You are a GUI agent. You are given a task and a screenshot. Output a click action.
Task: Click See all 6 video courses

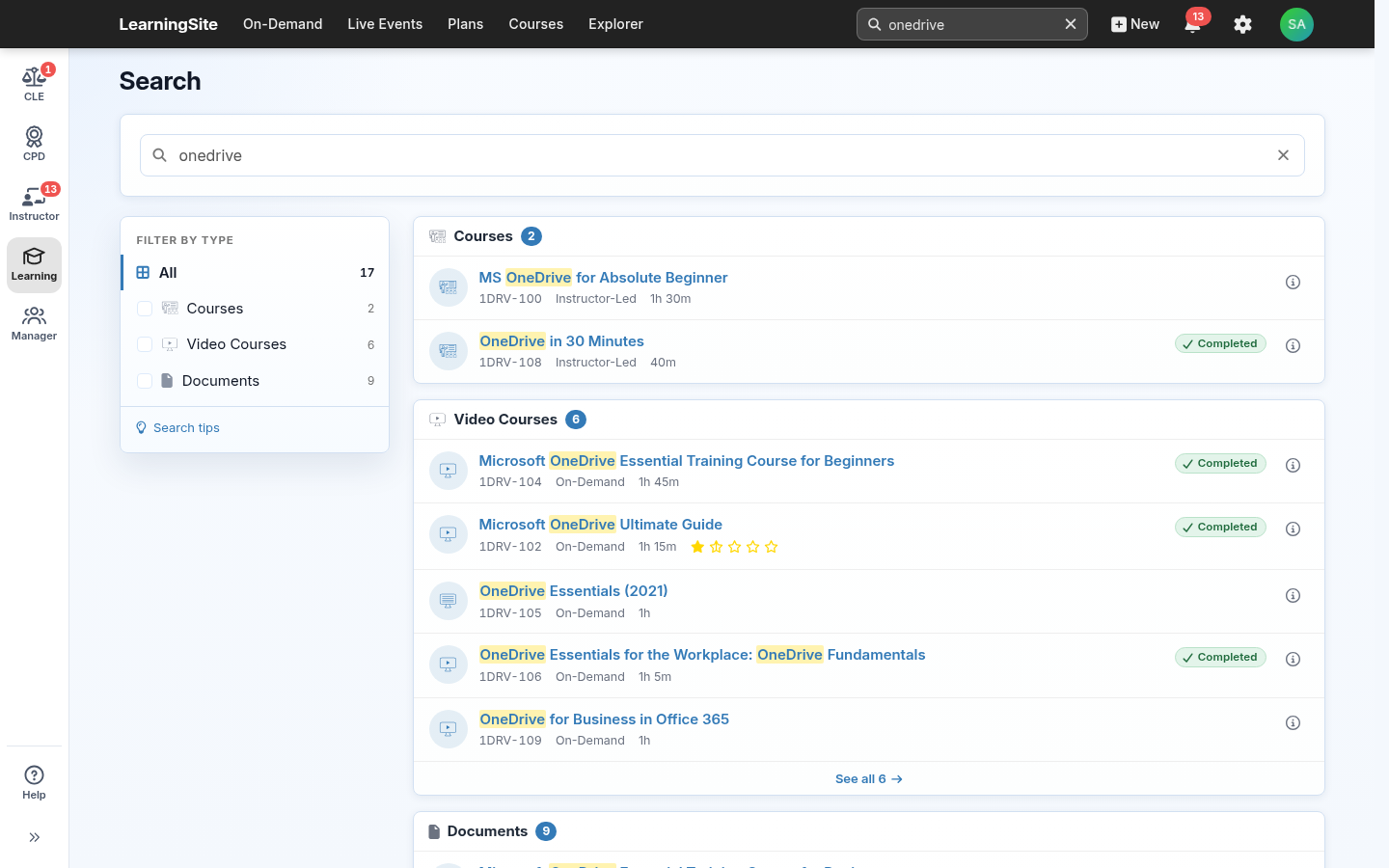pos(868,779)
